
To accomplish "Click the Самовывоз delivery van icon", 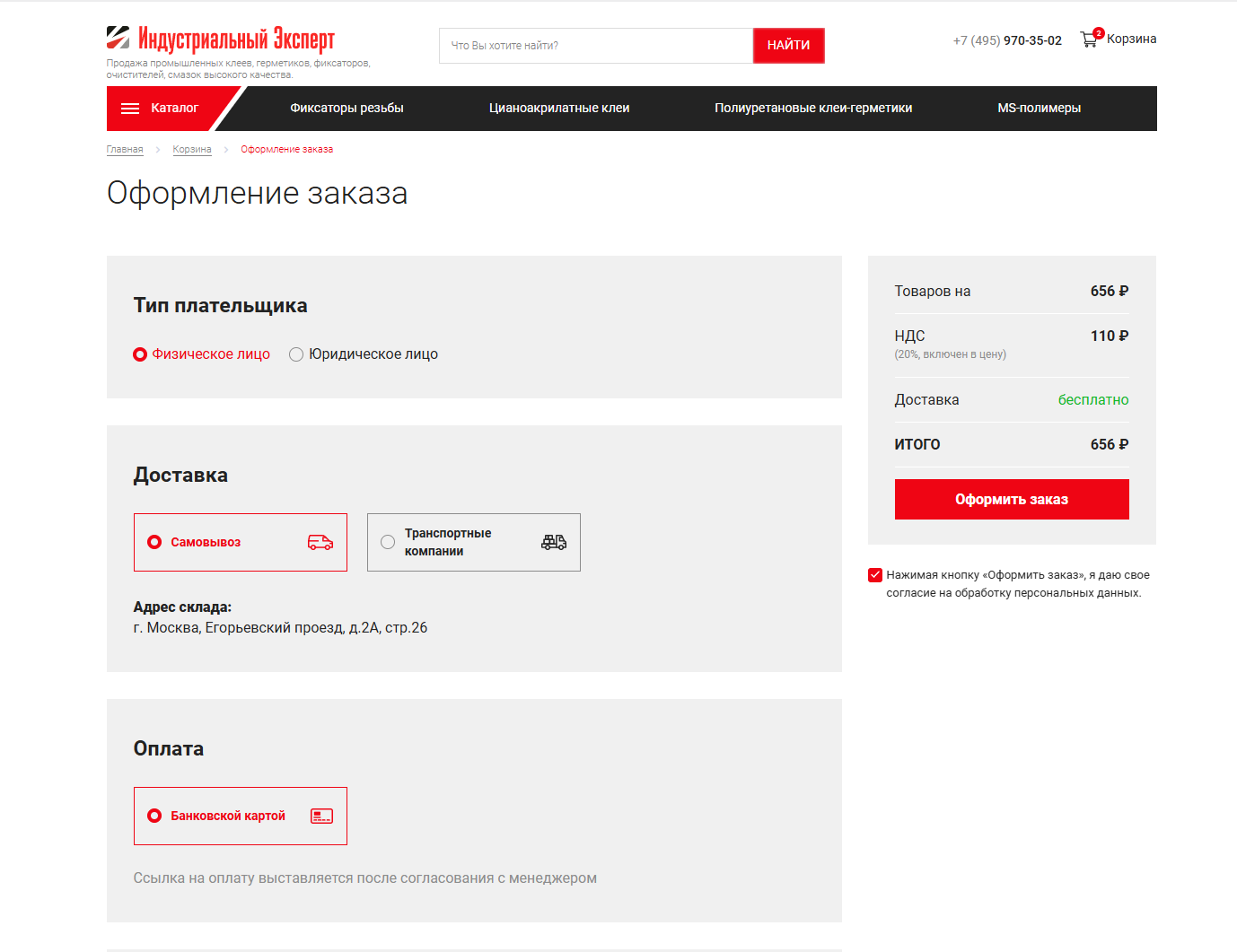I will pos(320,542).
